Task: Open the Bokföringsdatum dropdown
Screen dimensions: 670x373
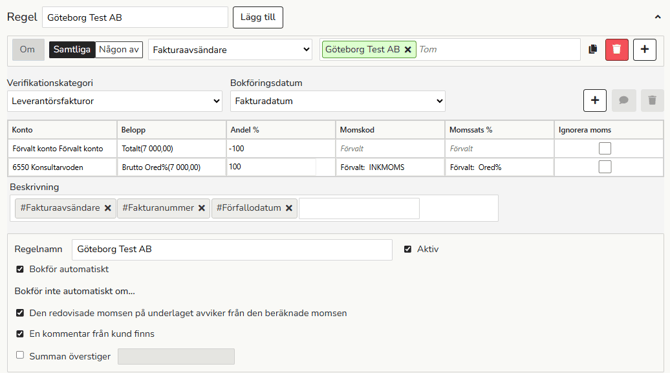Action: point(338,101)
